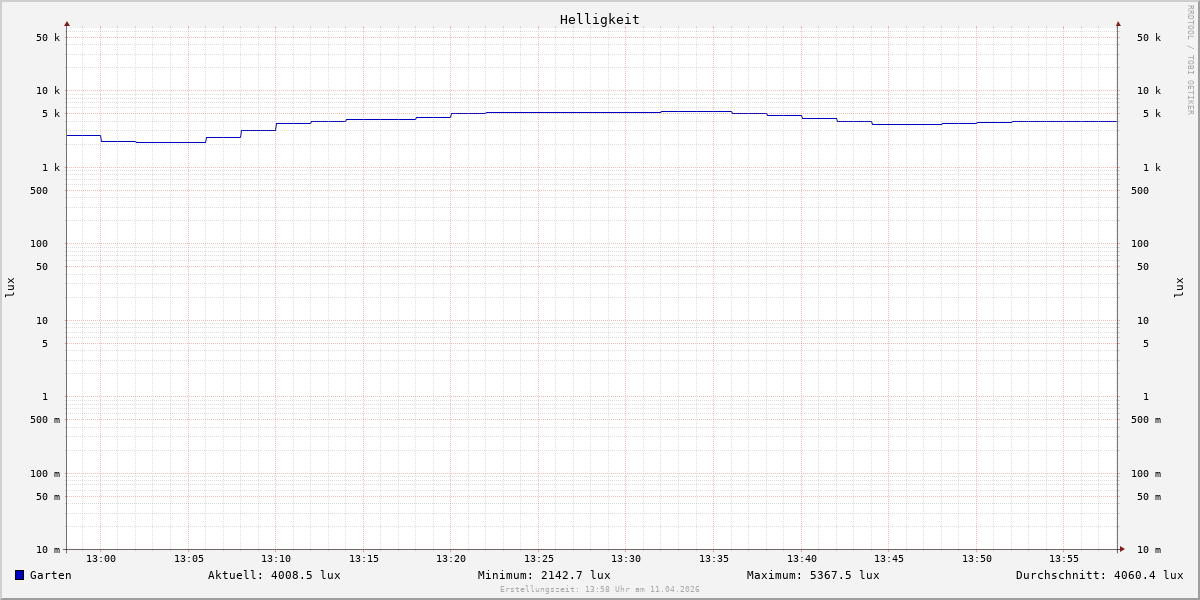Select the Helligkeit chart title

(599, 19)
